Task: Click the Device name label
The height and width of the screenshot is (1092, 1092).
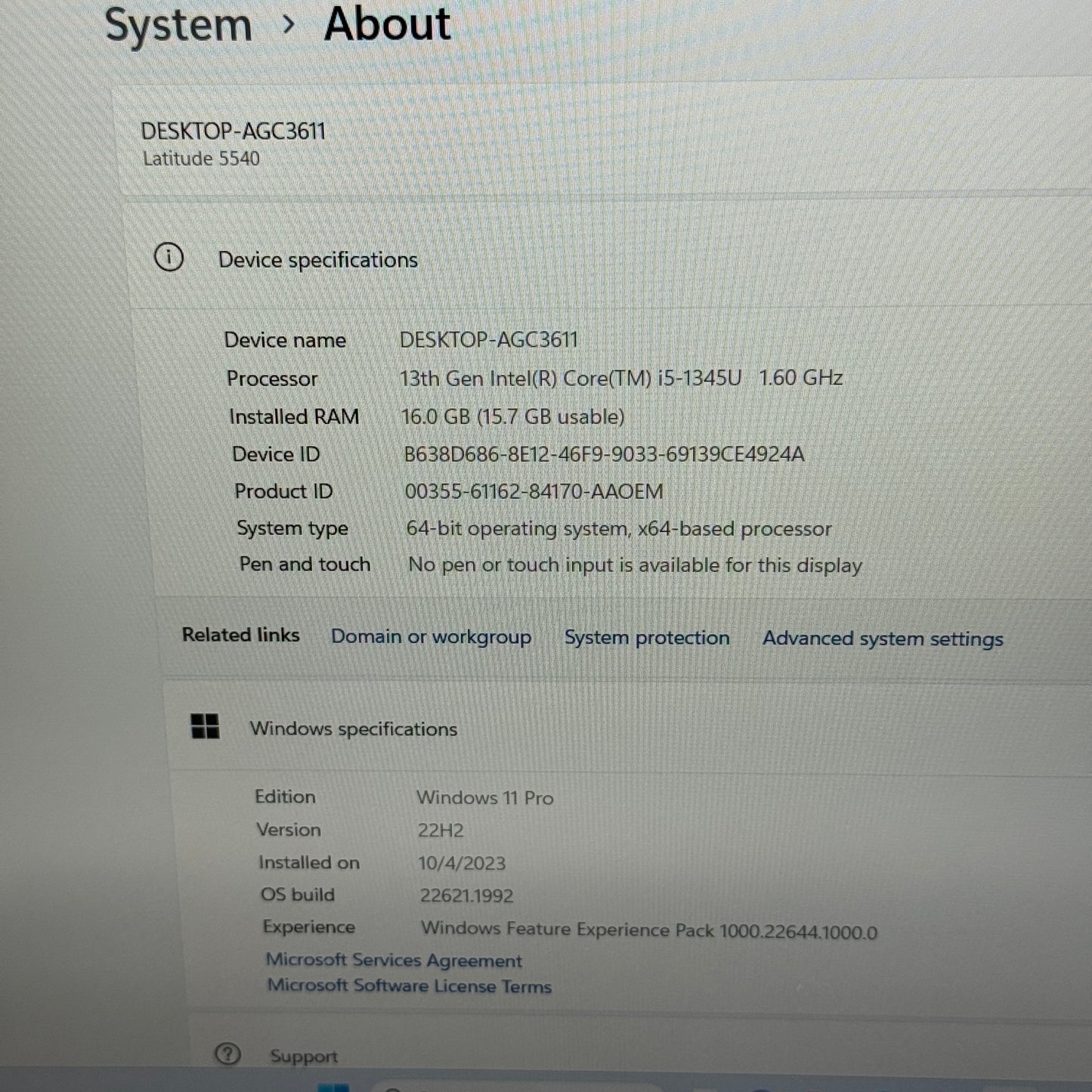Action: (x=285, y=340)
